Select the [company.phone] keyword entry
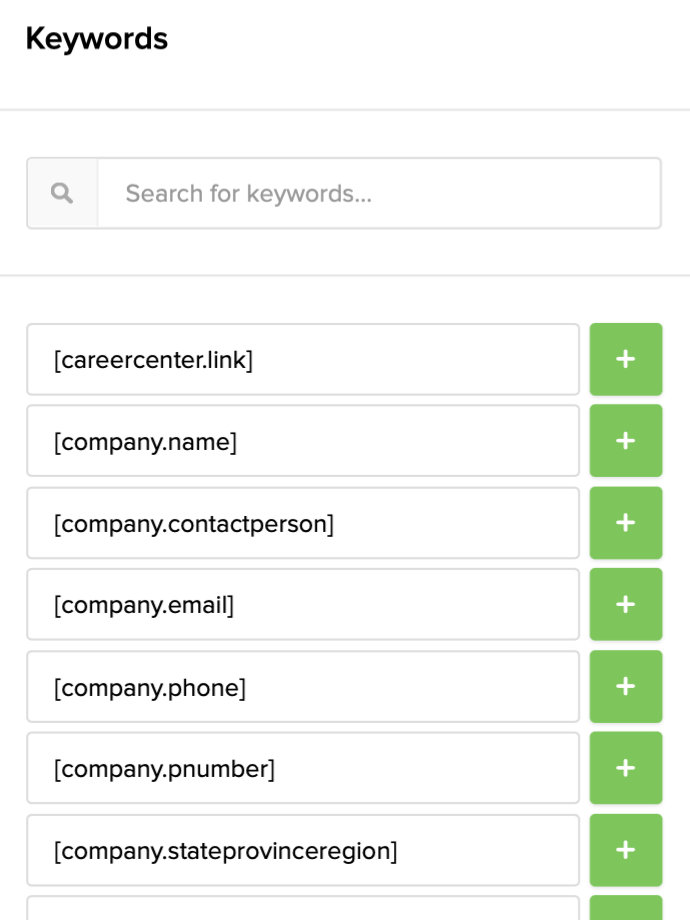 click(x=300, y=686)
